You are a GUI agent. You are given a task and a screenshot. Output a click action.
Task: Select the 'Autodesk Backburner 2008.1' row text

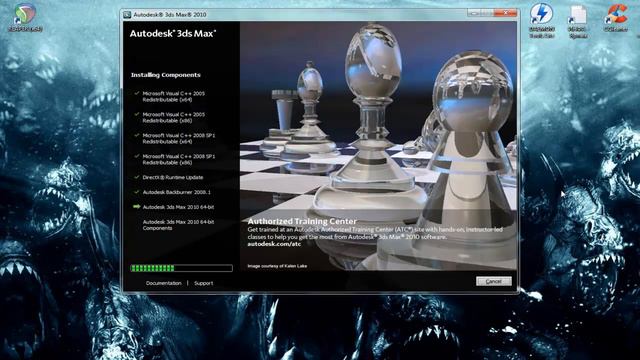pos(177,192)
